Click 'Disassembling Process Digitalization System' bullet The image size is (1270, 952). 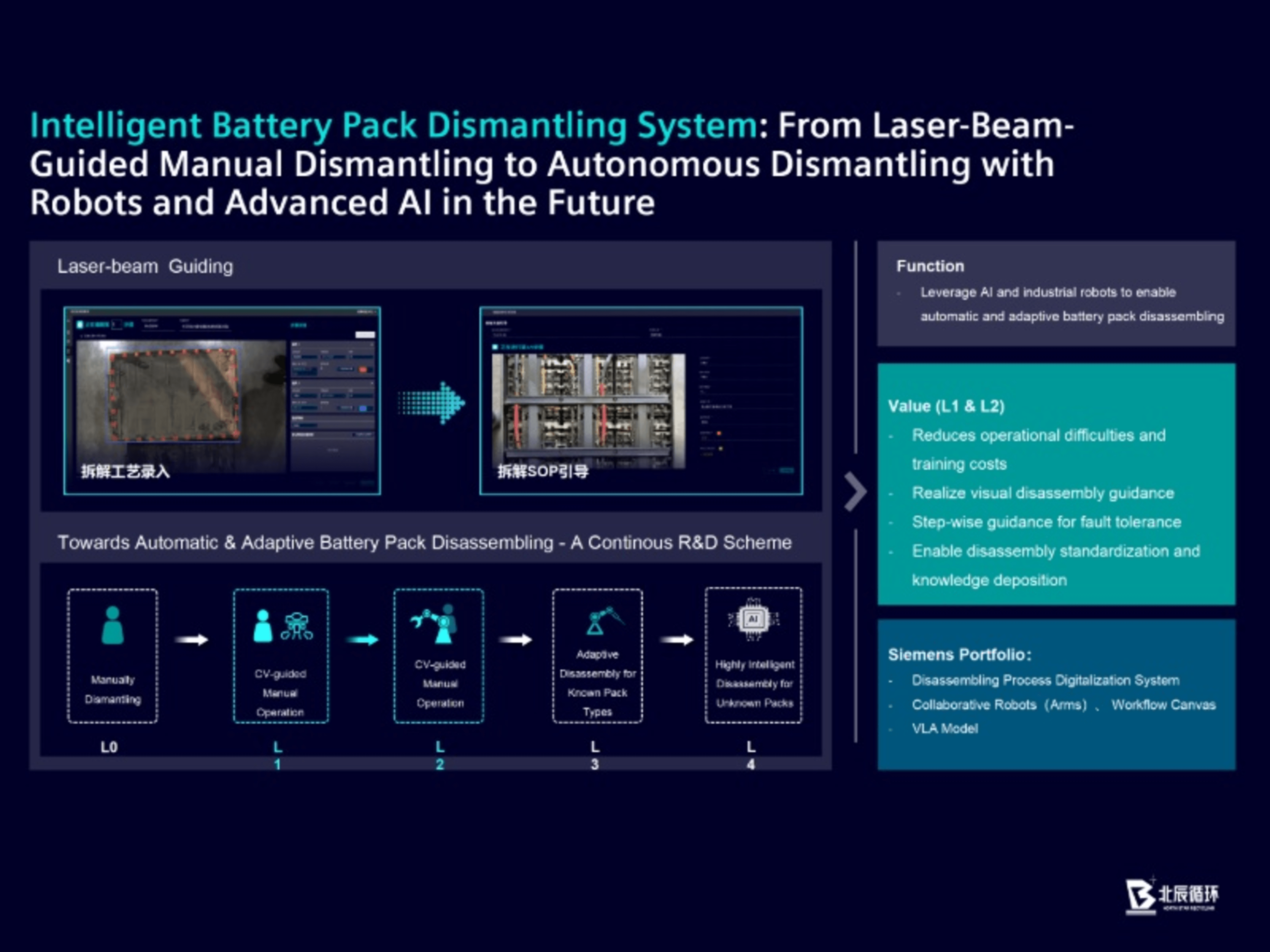(x=1045, y=680)
